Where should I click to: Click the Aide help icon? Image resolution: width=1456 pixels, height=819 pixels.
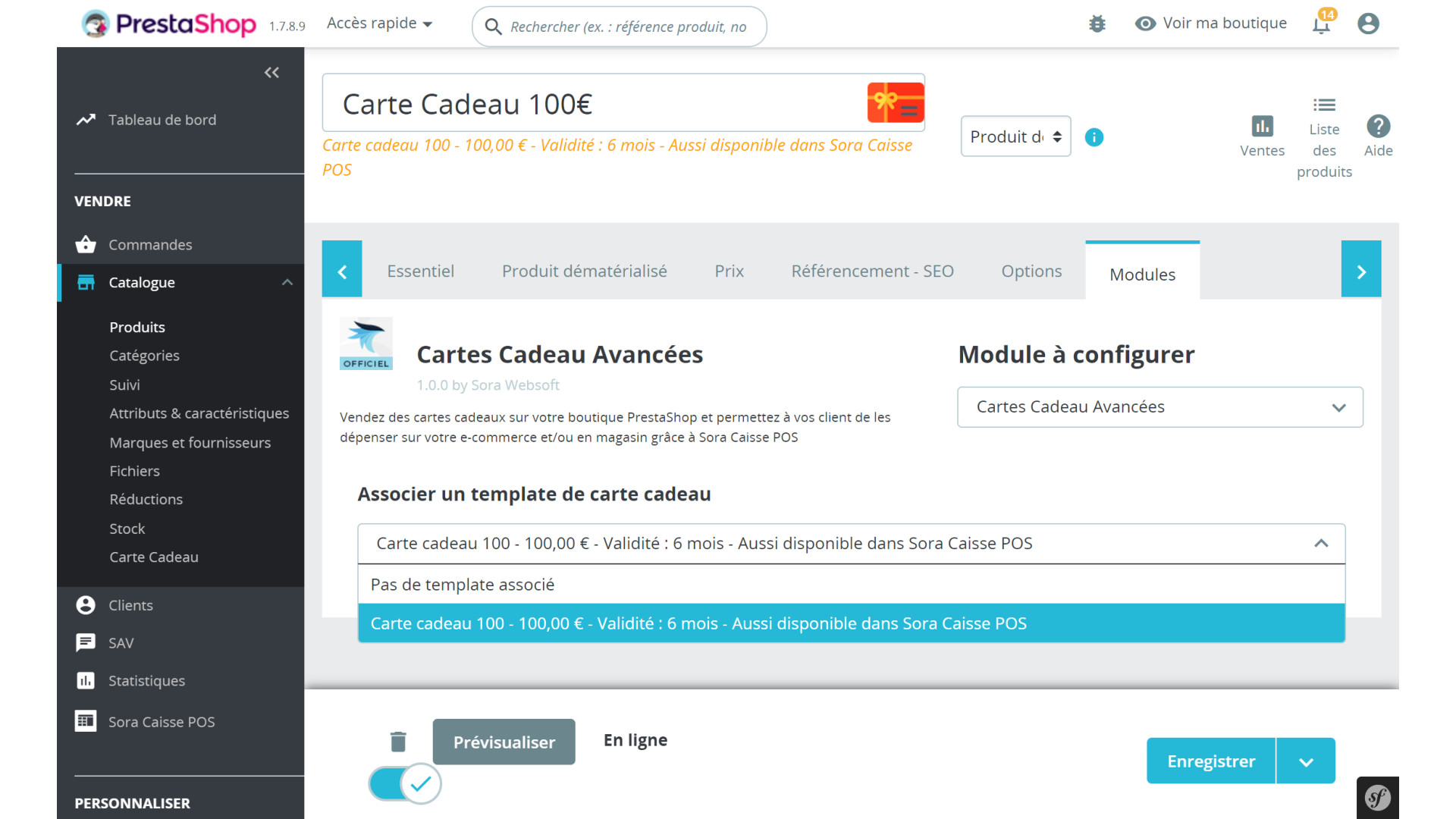pyautogui.click(x=1378, y=127)
